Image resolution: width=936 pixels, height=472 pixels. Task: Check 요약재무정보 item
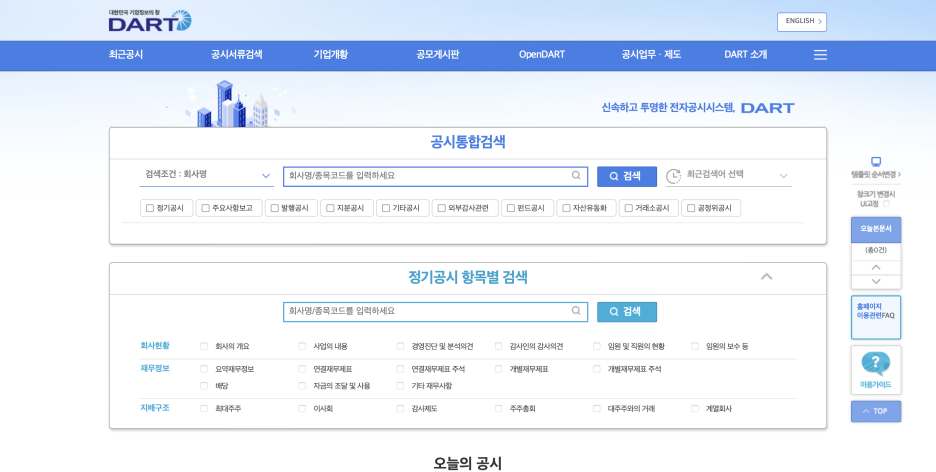pos(204,369)
